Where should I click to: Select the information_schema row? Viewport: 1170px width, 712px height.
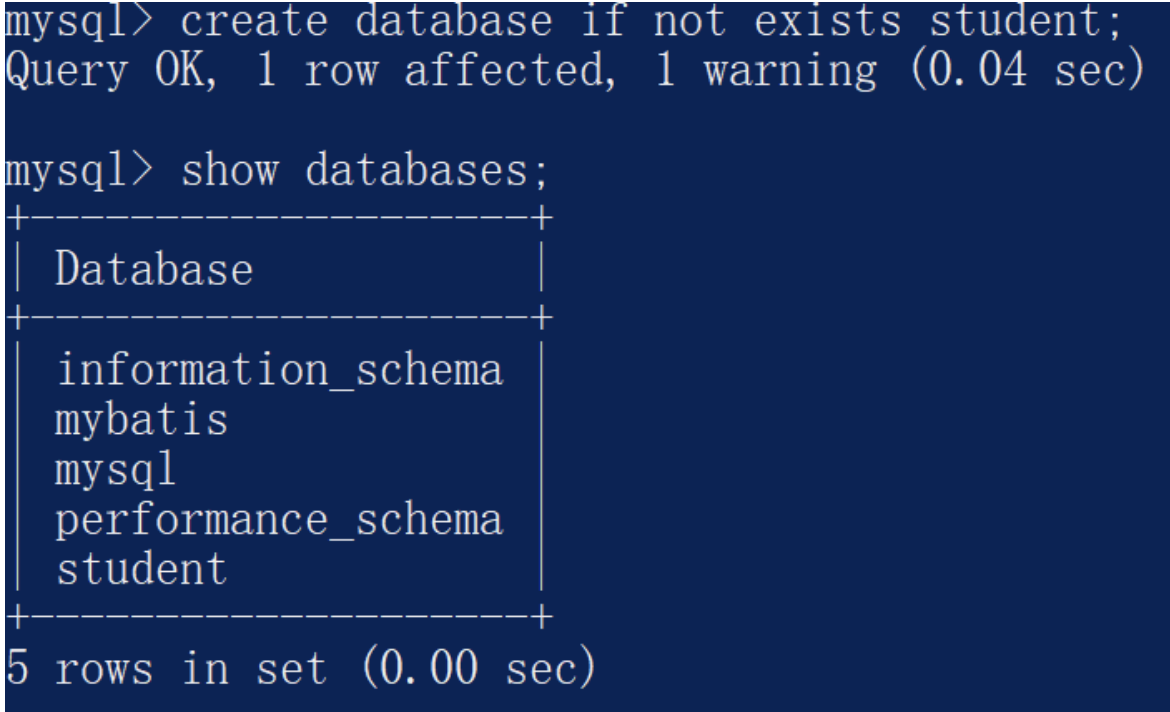click(x=279, y=370)
